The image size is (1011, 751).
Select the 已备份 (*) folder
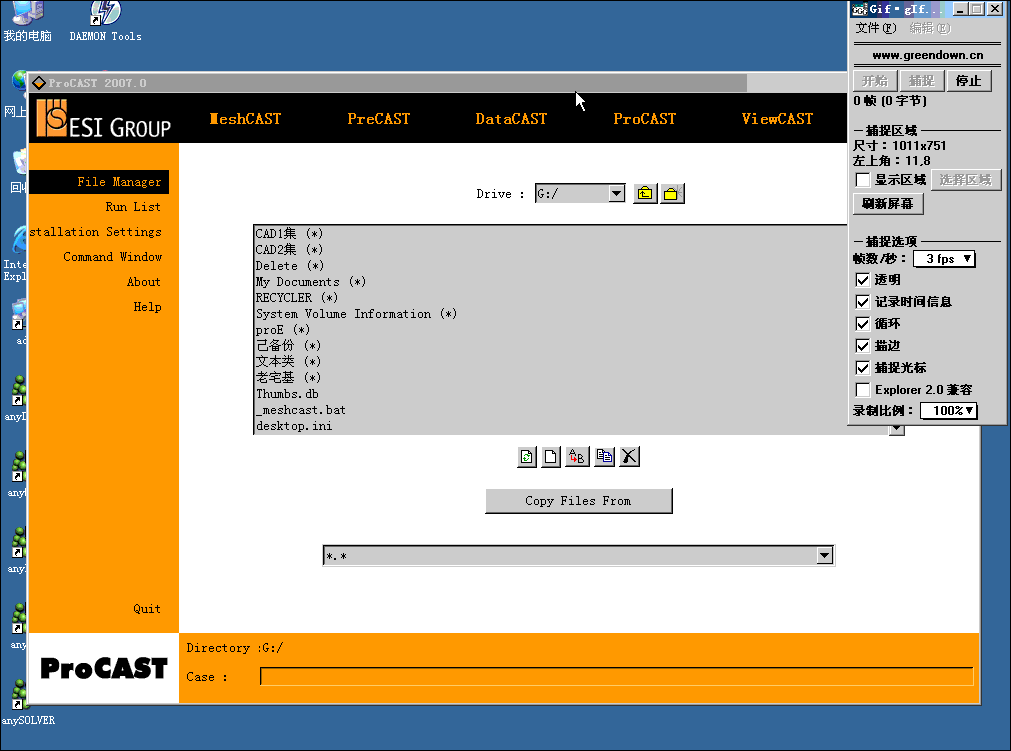288,346
